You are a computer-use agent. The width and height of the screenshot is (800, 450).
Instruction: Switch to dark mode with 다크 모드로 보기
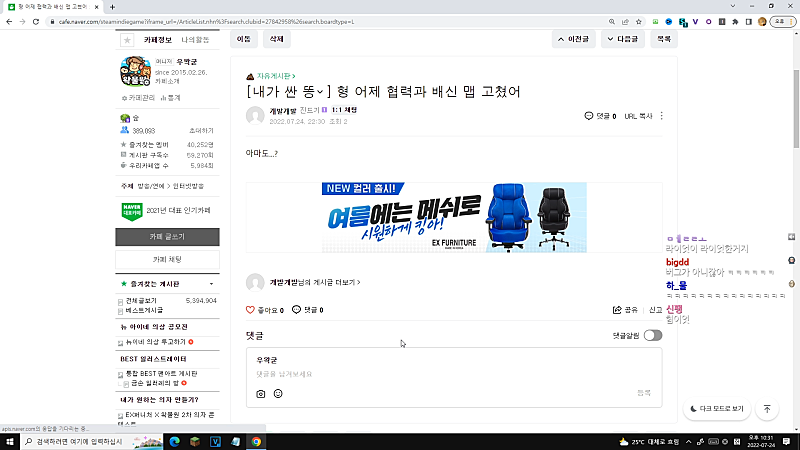[x=717, y=409]
